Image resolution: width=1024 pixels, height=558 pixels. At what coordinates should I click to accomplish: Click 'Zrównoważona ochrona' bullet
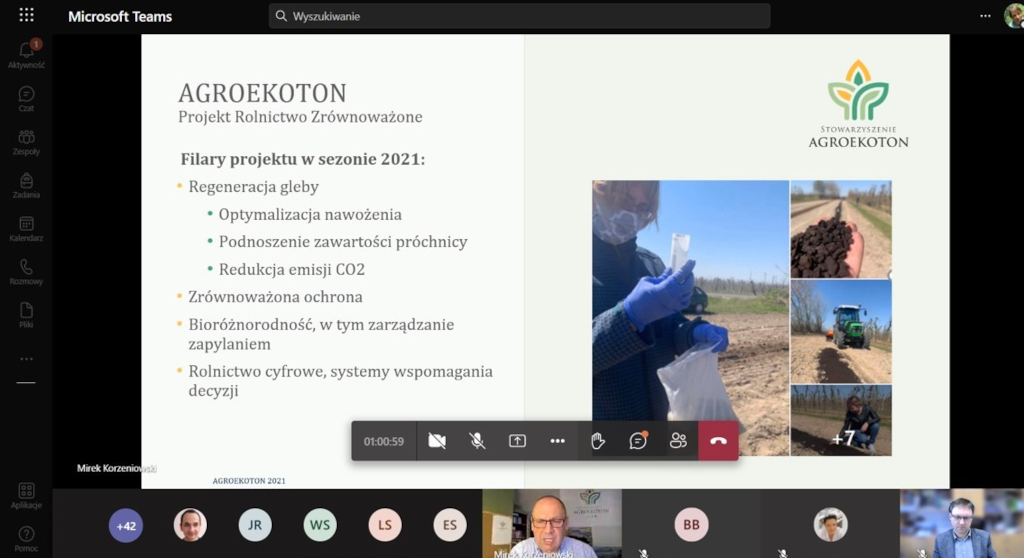pos(276,297)
